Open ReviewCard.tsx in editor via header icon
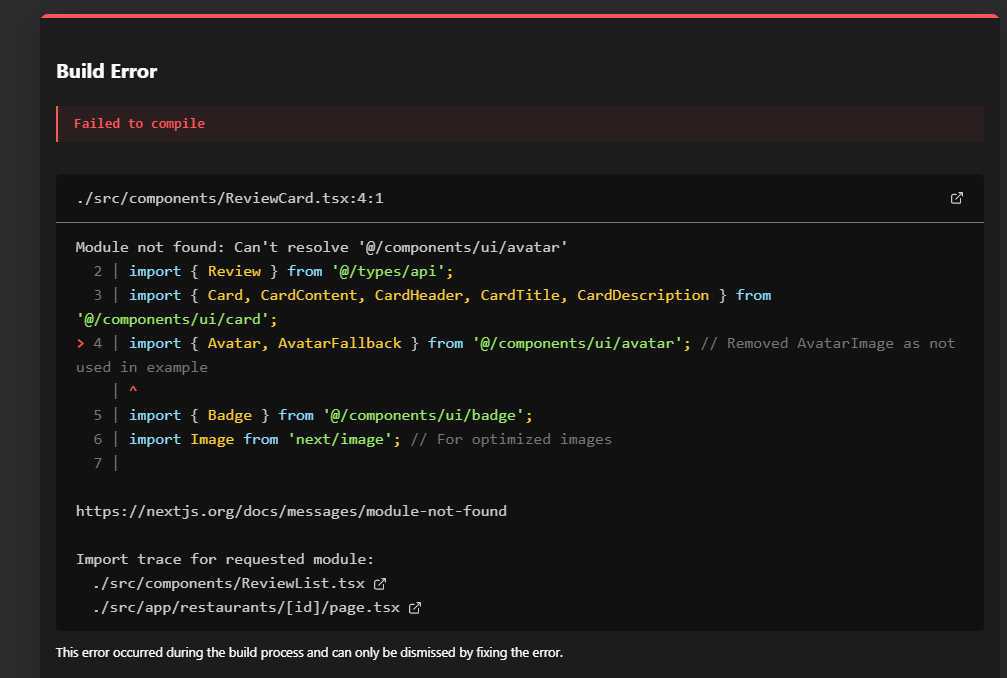 (956, 198)
